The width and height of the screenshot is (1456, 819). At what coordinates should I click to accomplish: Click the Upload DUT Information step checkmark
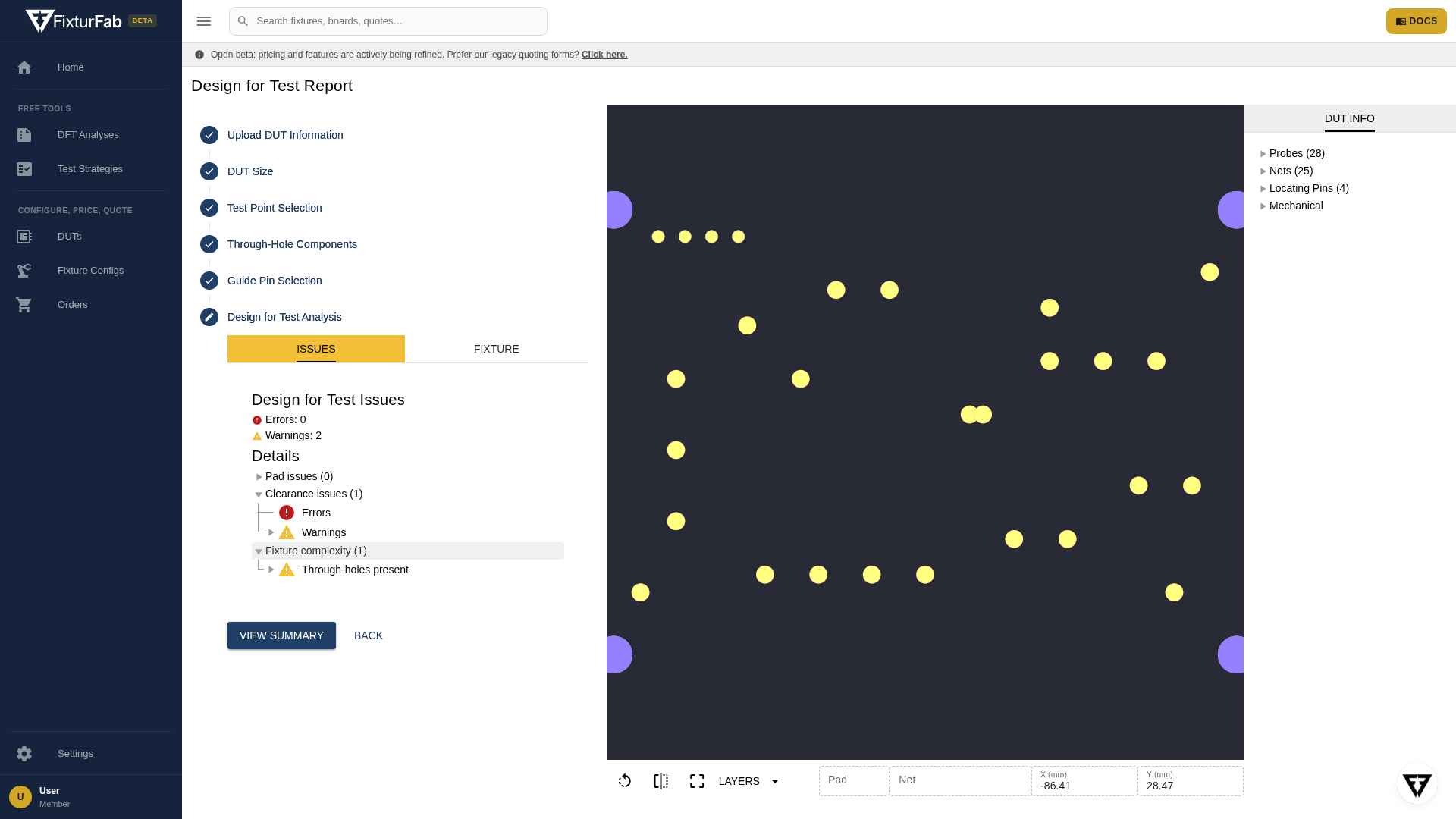pyautogui.click(x=209, y=135)
